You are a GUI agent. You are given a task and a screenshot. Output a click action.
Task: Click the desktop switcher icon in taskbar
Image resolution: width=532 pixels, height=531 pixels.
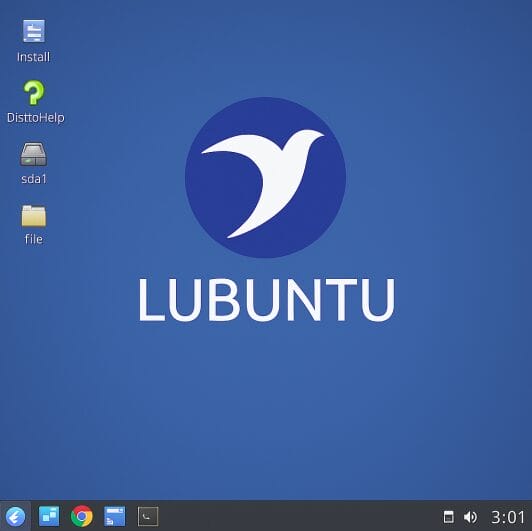click(x=49, y=516)
